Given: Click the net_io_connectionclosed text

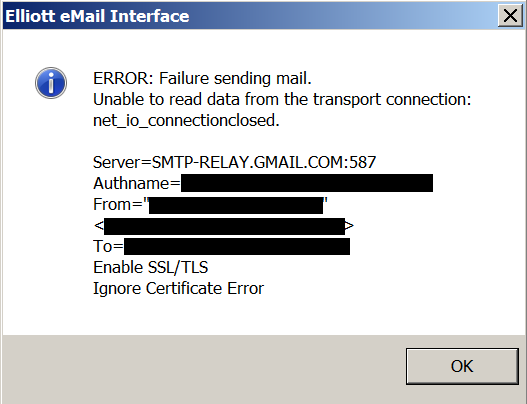Looking at the screenshot, I should 186,120.
